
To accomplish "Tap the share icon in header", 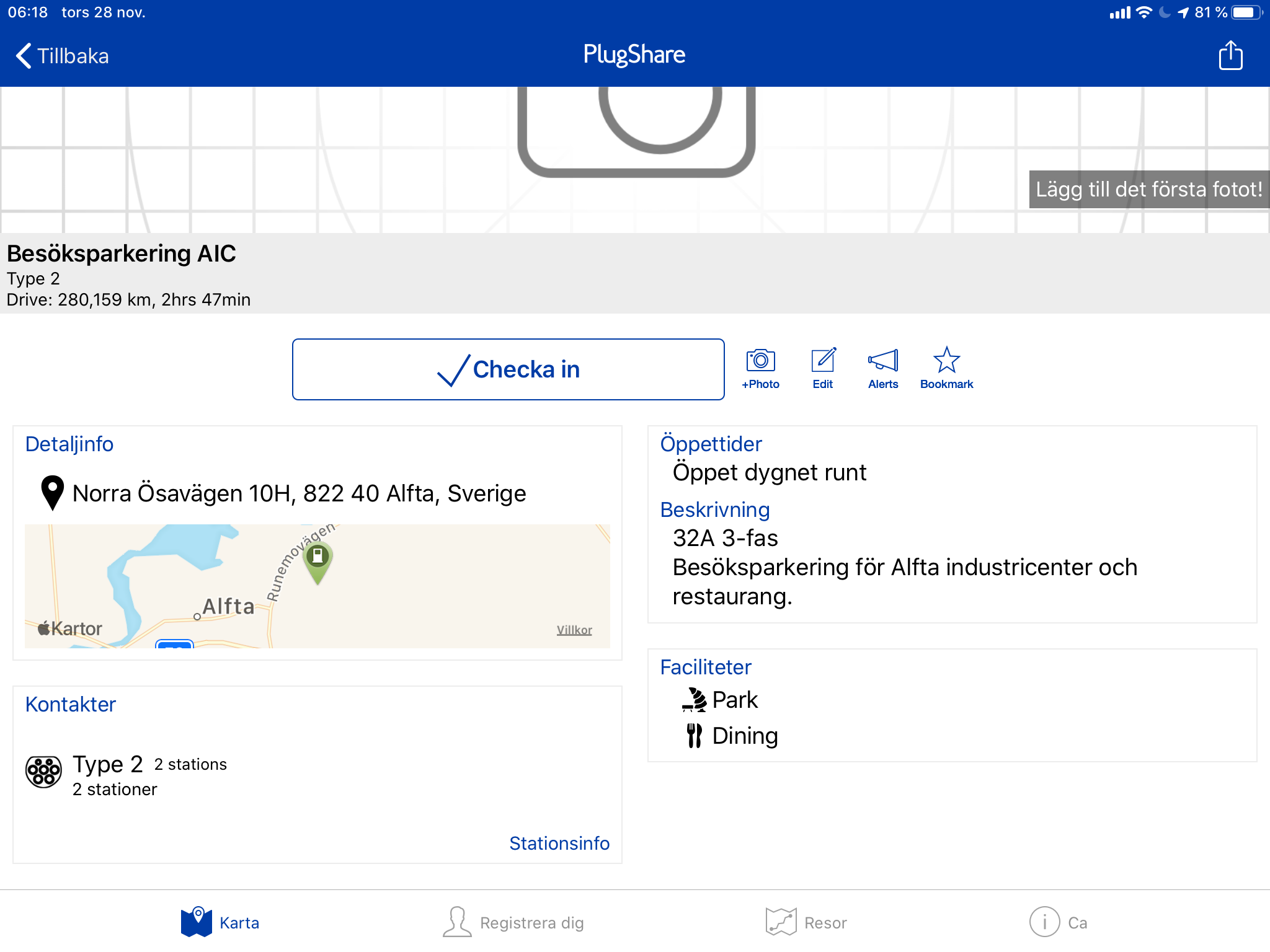I will [x=1230, y=55].
